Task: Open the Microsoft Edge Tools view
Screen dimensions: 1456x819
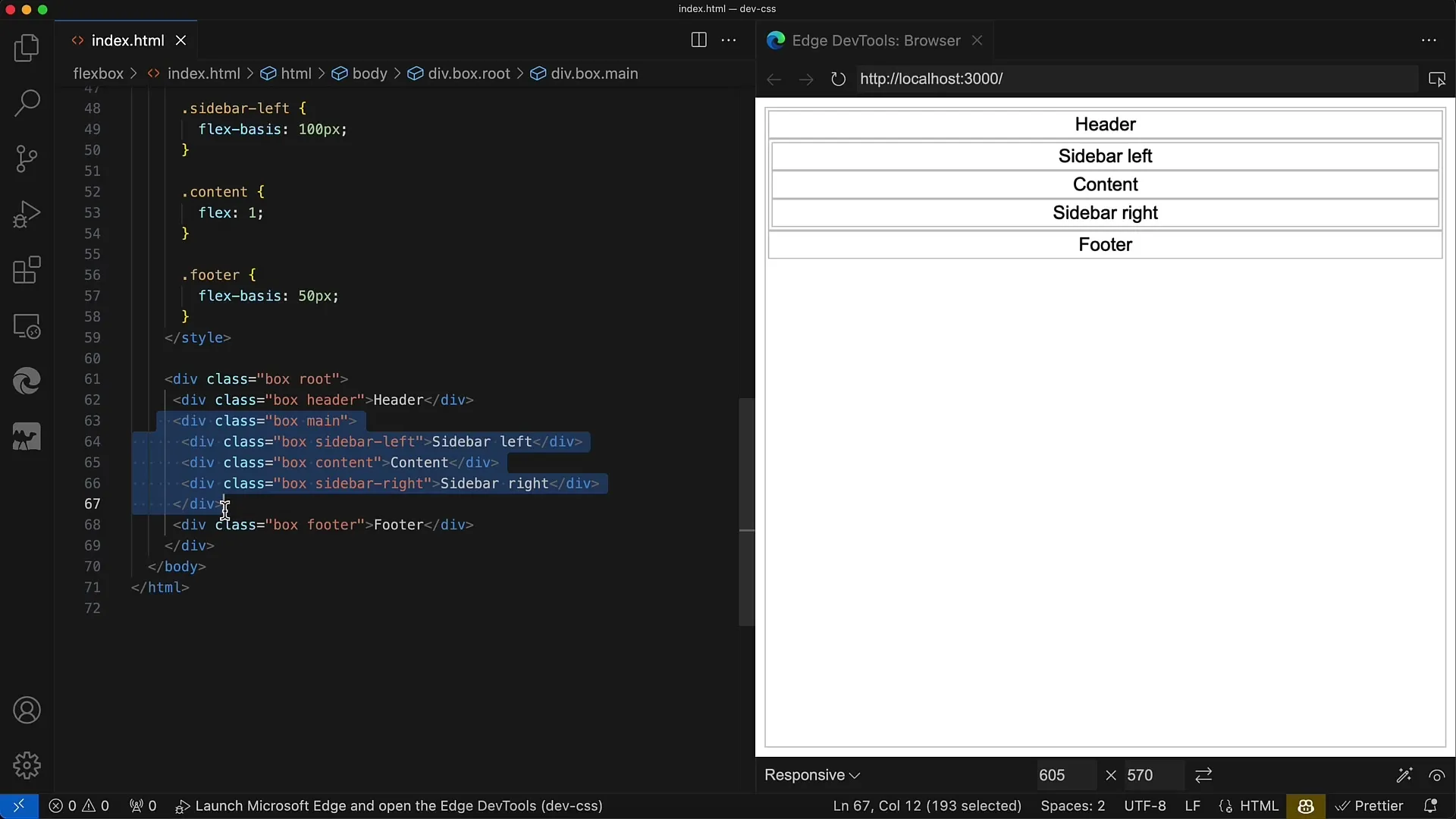Action: point(27,381)
